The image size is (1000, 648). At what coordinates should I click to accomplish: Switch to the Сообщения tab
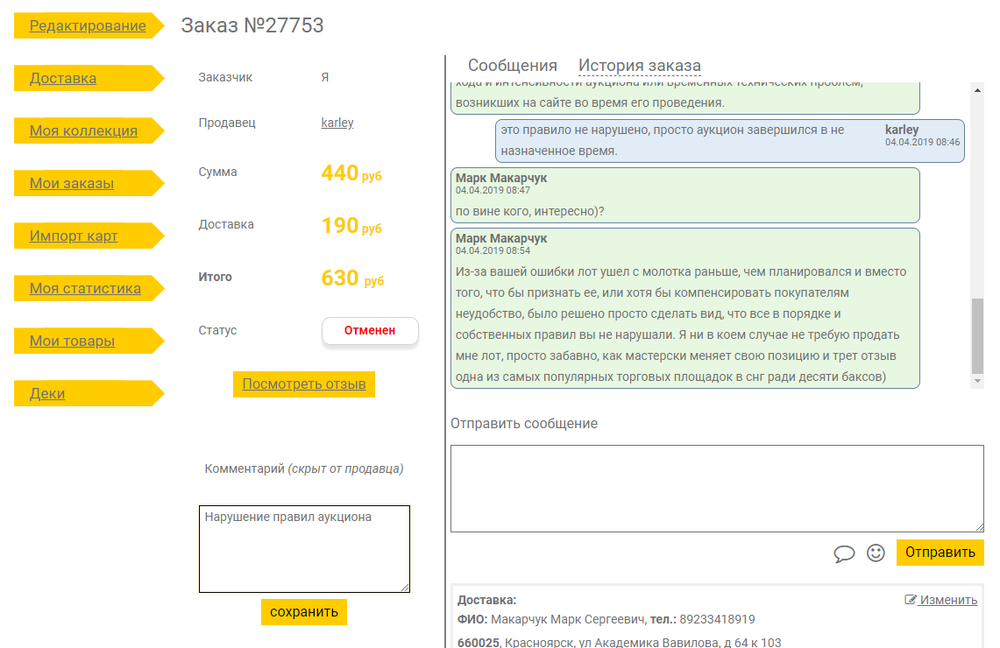(x=512, y=66)
